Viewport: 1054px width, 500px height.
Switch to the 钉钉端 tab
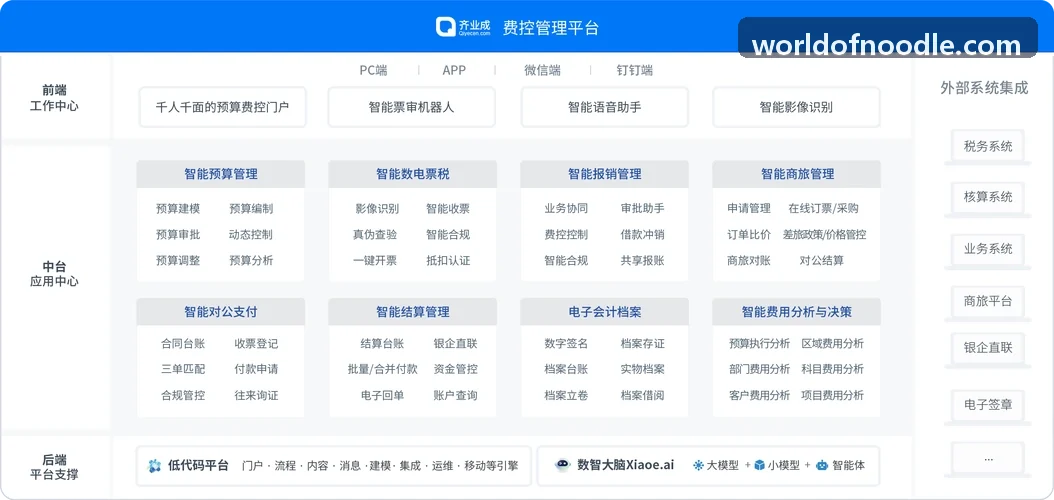635,70
